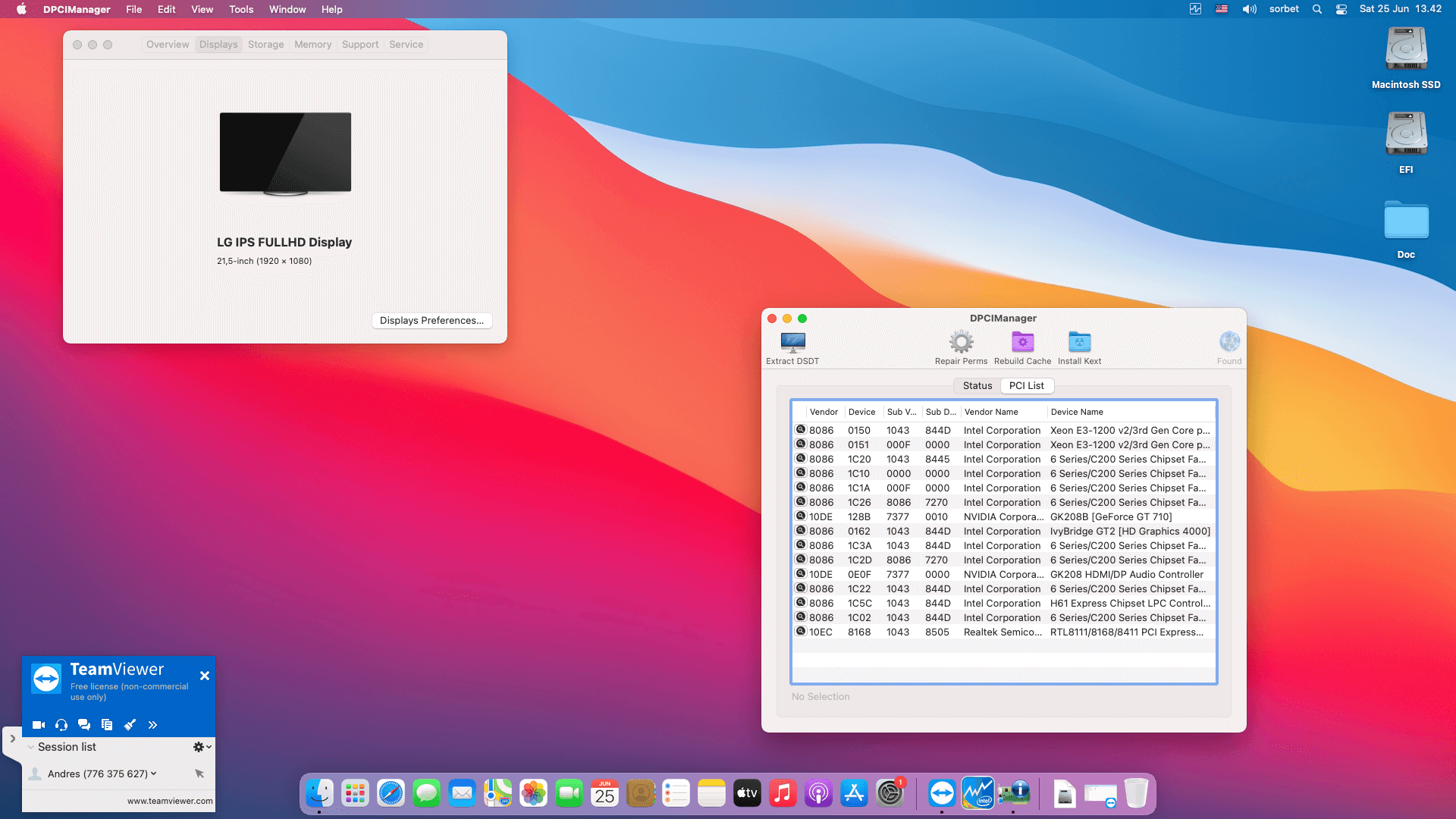This screenshot has width=1456, height=819.
Task: Click the volume icon in the menu bar
Action: (x=1249, y=9)
